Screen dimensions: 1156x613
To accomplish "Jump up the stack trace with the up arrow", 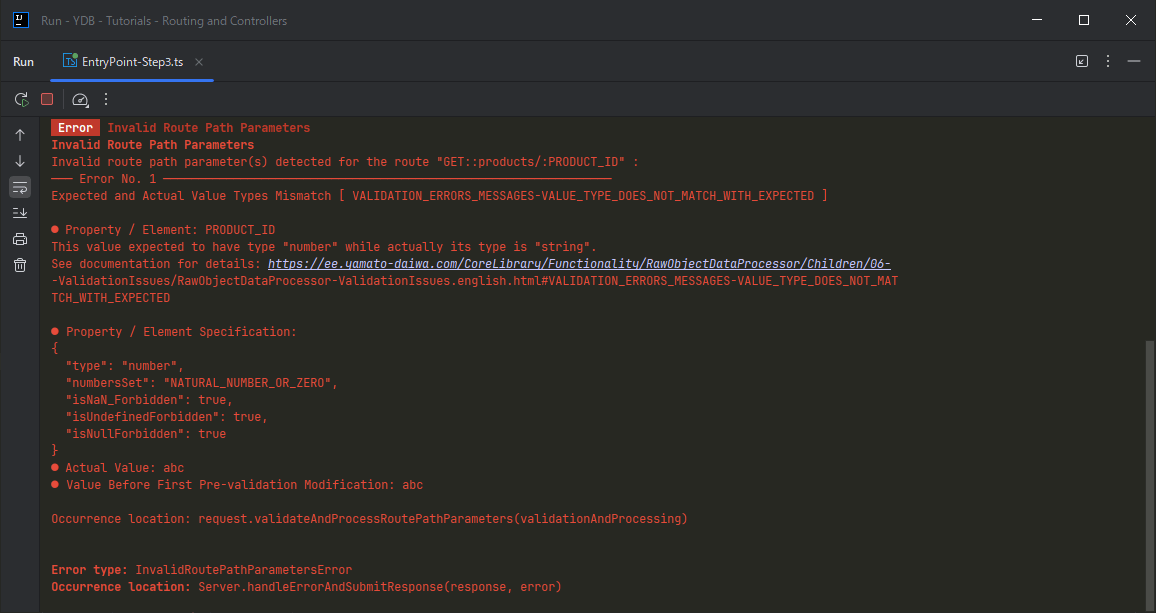I will pos(20,135).
